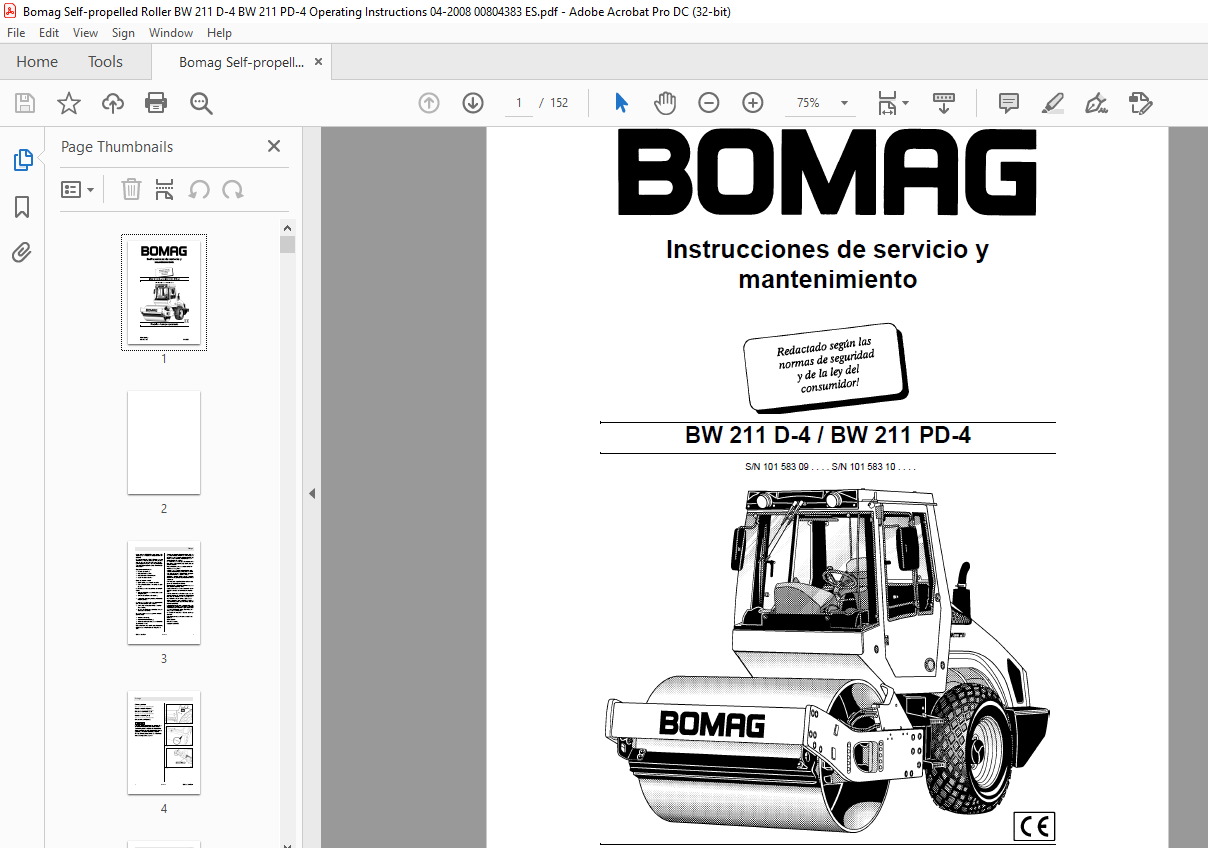The width and height of the screenshot is (1208, 848).
Task: Click the stamp/send document tool icon
Action: click(x=1141, y=103)
